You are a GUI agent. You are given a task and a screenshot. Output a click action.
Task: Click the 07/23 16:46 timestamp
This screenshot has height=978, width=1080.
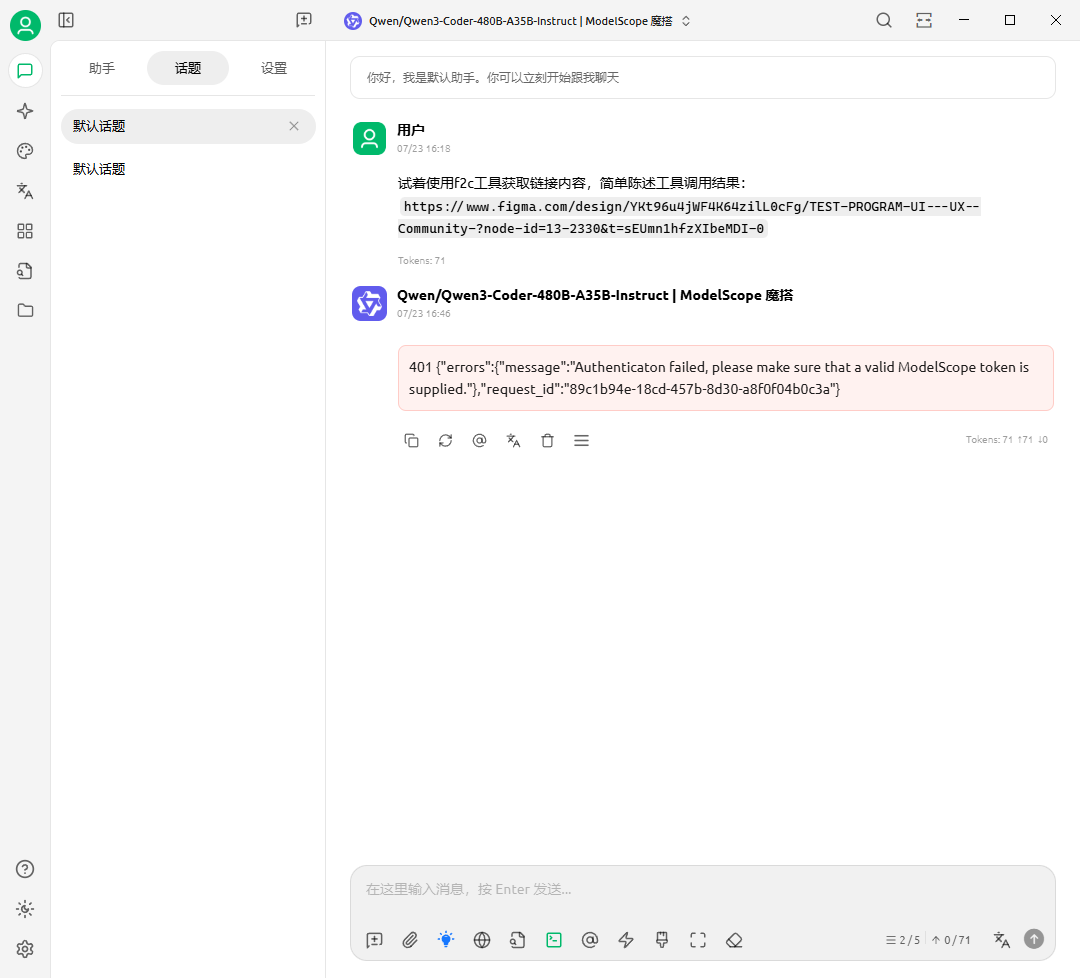[424, 314]
